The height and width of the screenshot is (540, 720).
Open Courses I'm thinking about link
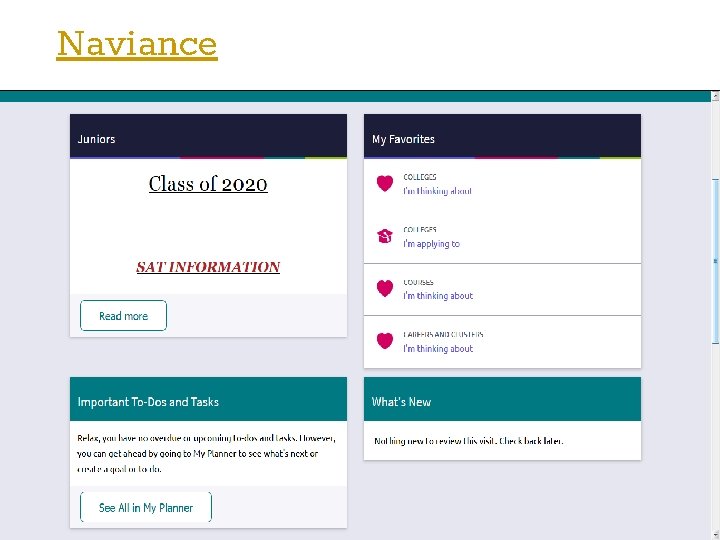click(437, 296)
